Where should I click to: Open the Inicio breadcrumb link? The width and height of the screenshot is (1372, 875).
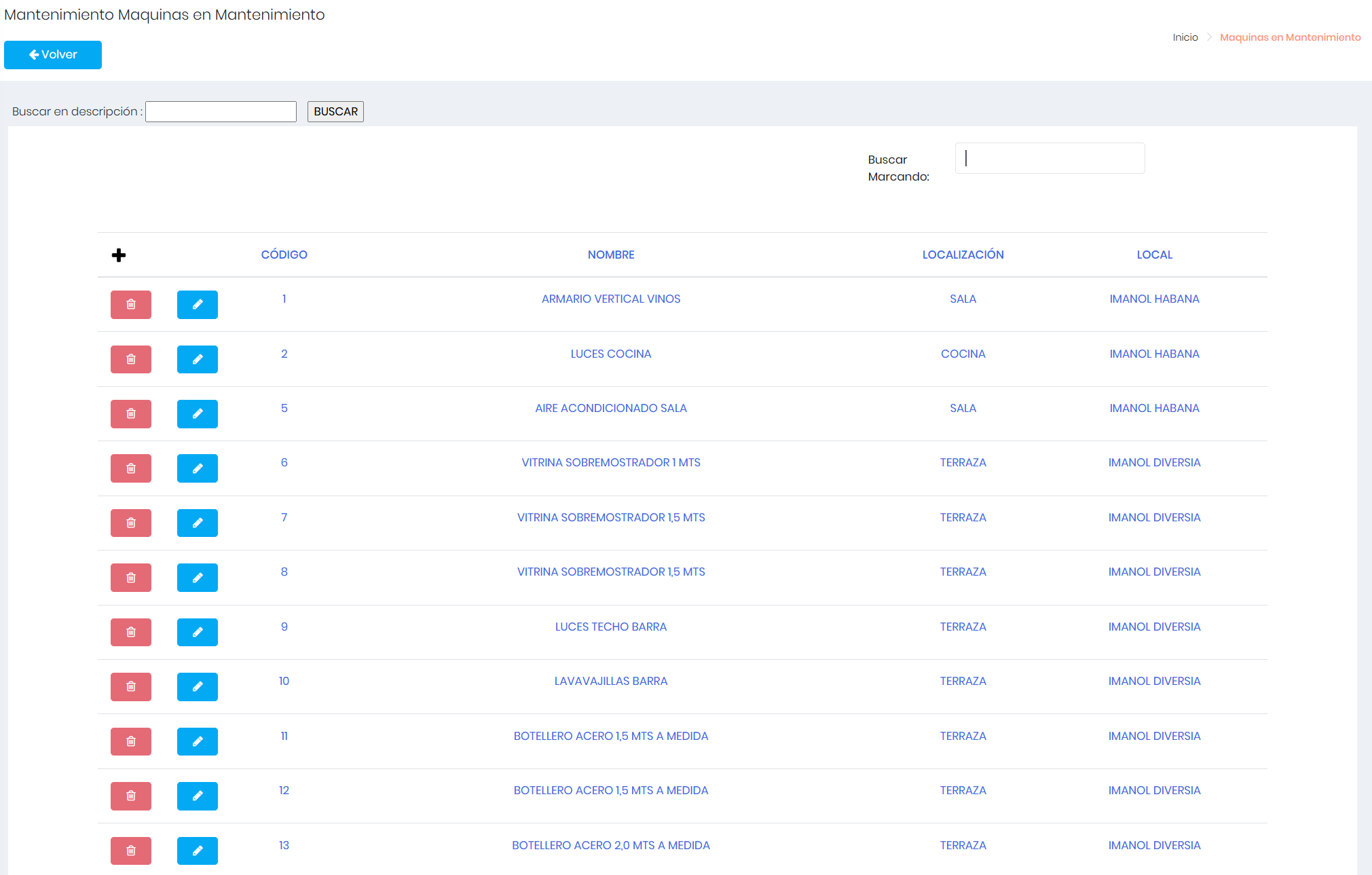[1185, 37]
